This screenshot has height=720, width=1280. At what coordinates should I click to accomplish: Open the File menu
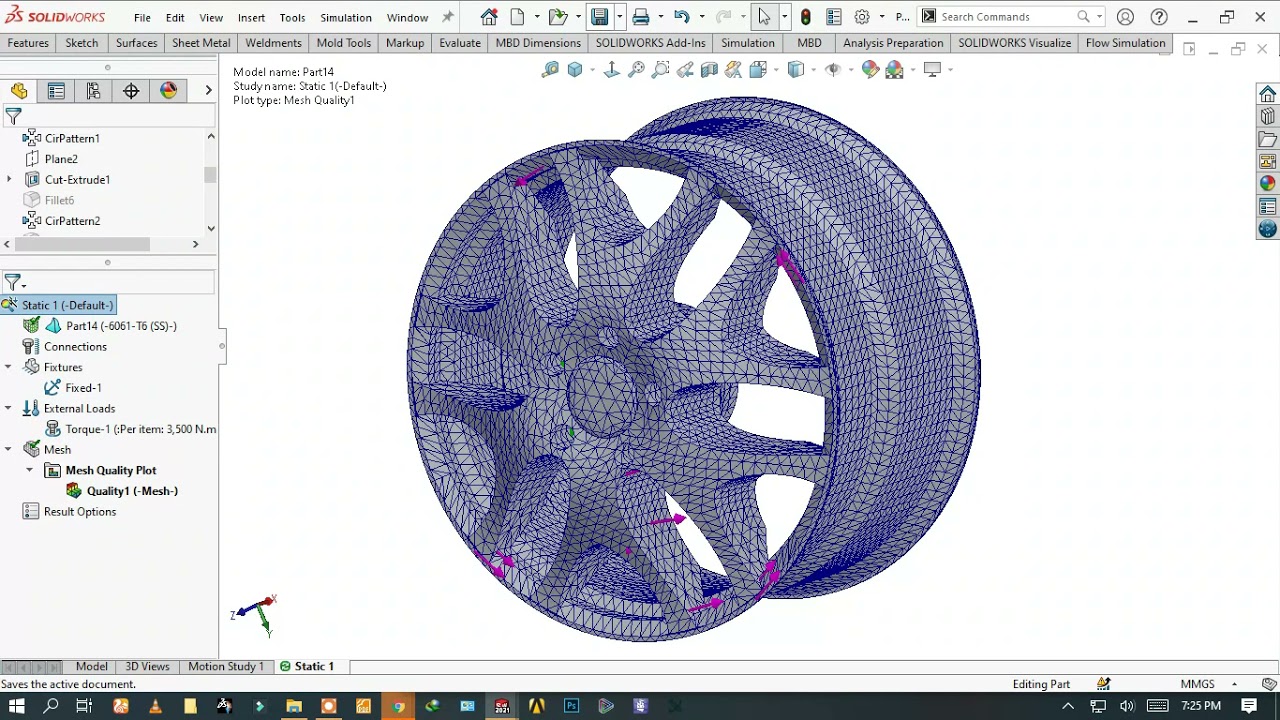point(142,17)
